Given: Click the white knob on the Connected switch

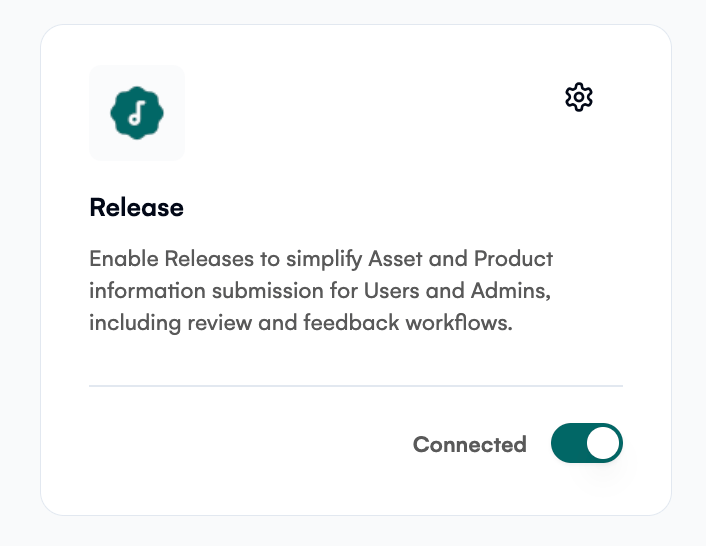Looking at the screenshot, I should tap(603, 443).
